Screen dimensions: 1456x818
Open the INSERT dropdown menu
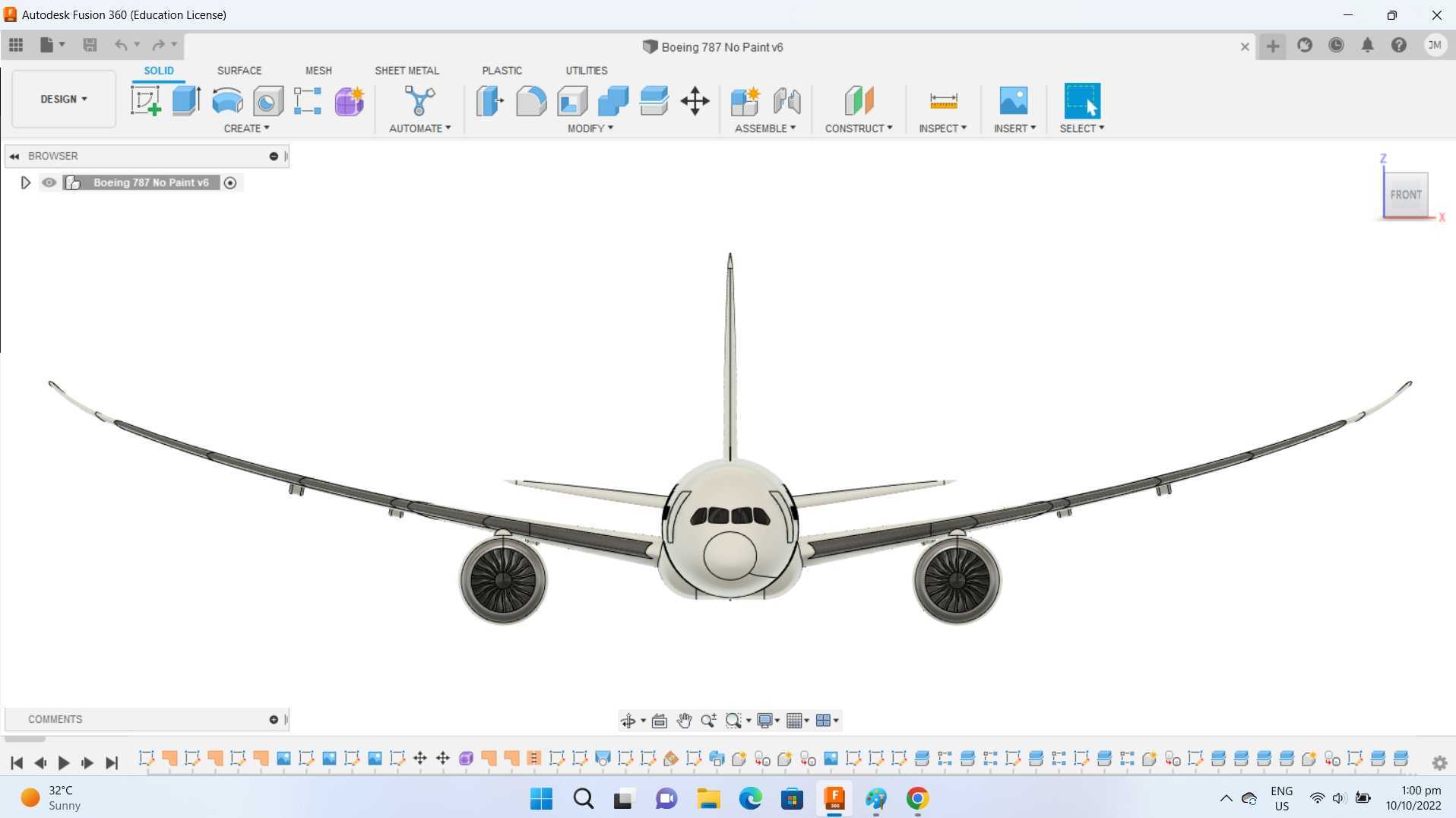point(1014,128)
